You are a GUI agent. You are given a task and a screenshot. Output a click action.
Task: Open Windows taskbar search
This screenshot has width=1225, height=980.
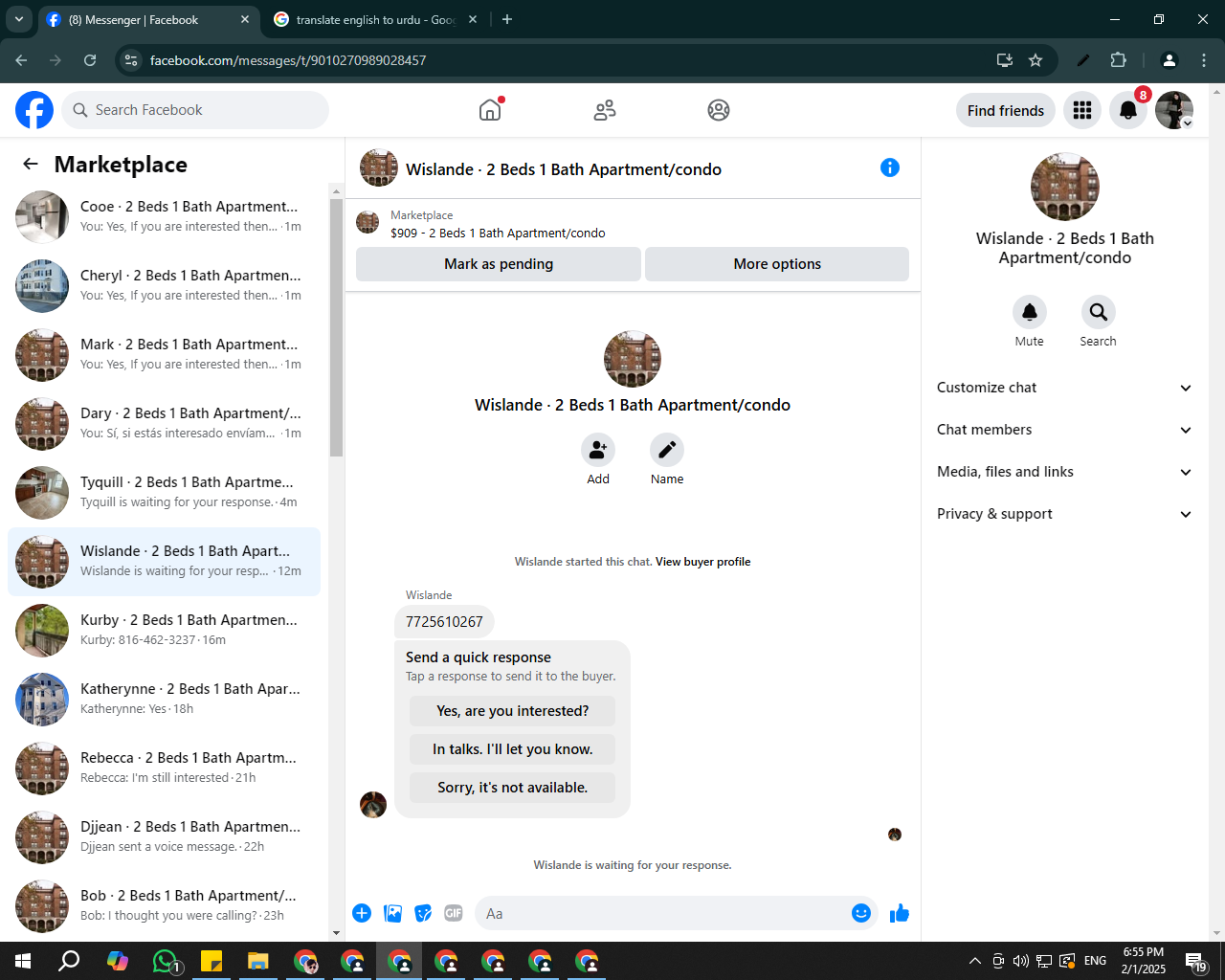pyautogui.click(x=69, y=961)
